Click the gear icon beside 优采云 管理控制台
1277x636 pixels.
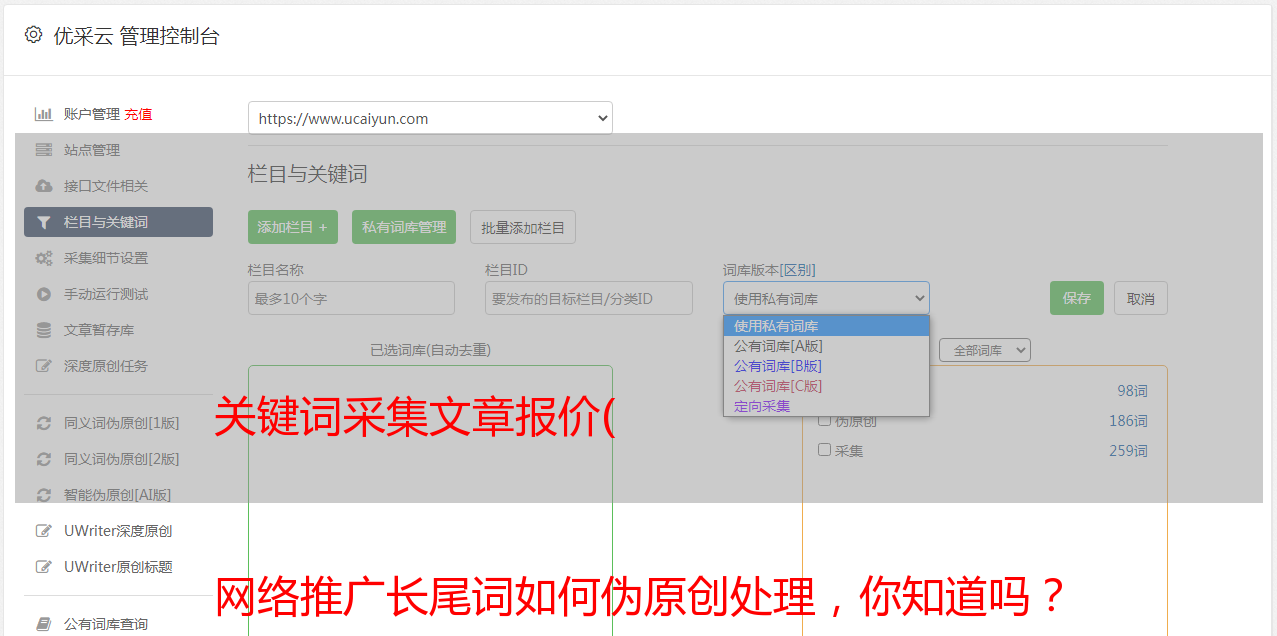[33, 35]
